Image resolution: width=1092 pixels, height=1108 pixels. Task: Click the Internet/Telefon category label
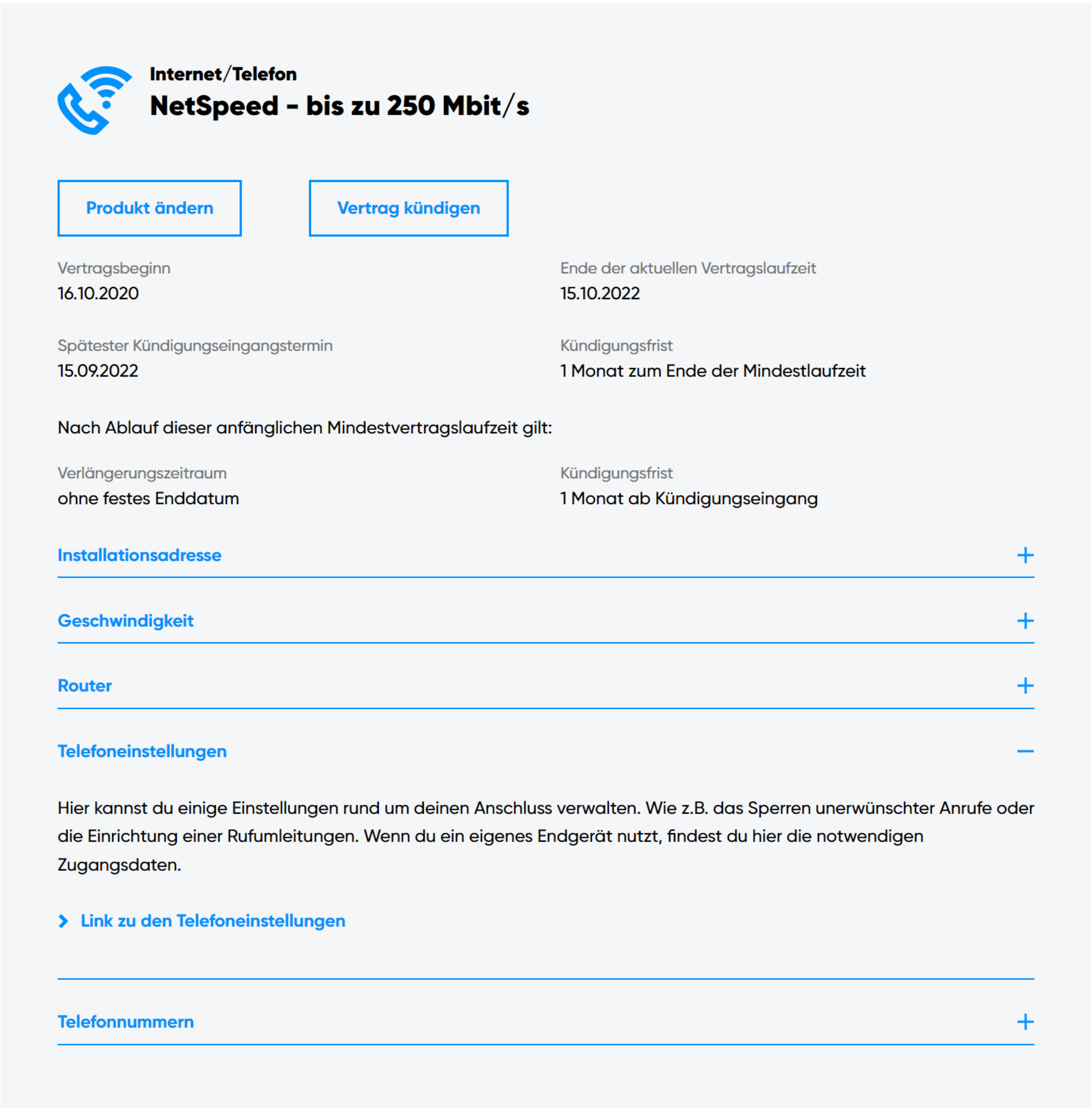coord(223,74)
